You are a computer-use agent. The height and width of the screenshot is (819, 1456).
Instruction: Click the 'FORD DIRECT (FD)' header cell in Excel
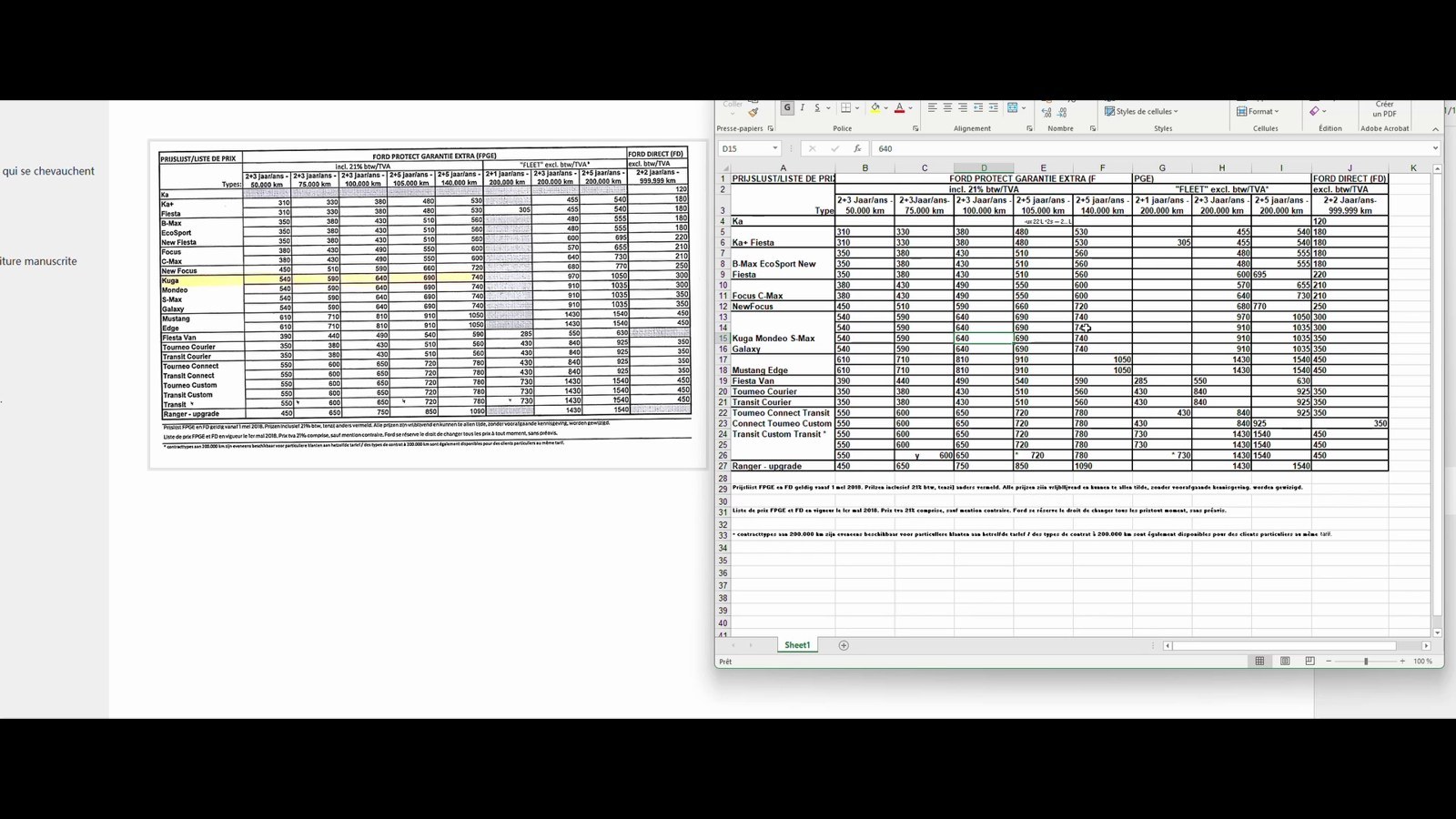point(1350,179)
